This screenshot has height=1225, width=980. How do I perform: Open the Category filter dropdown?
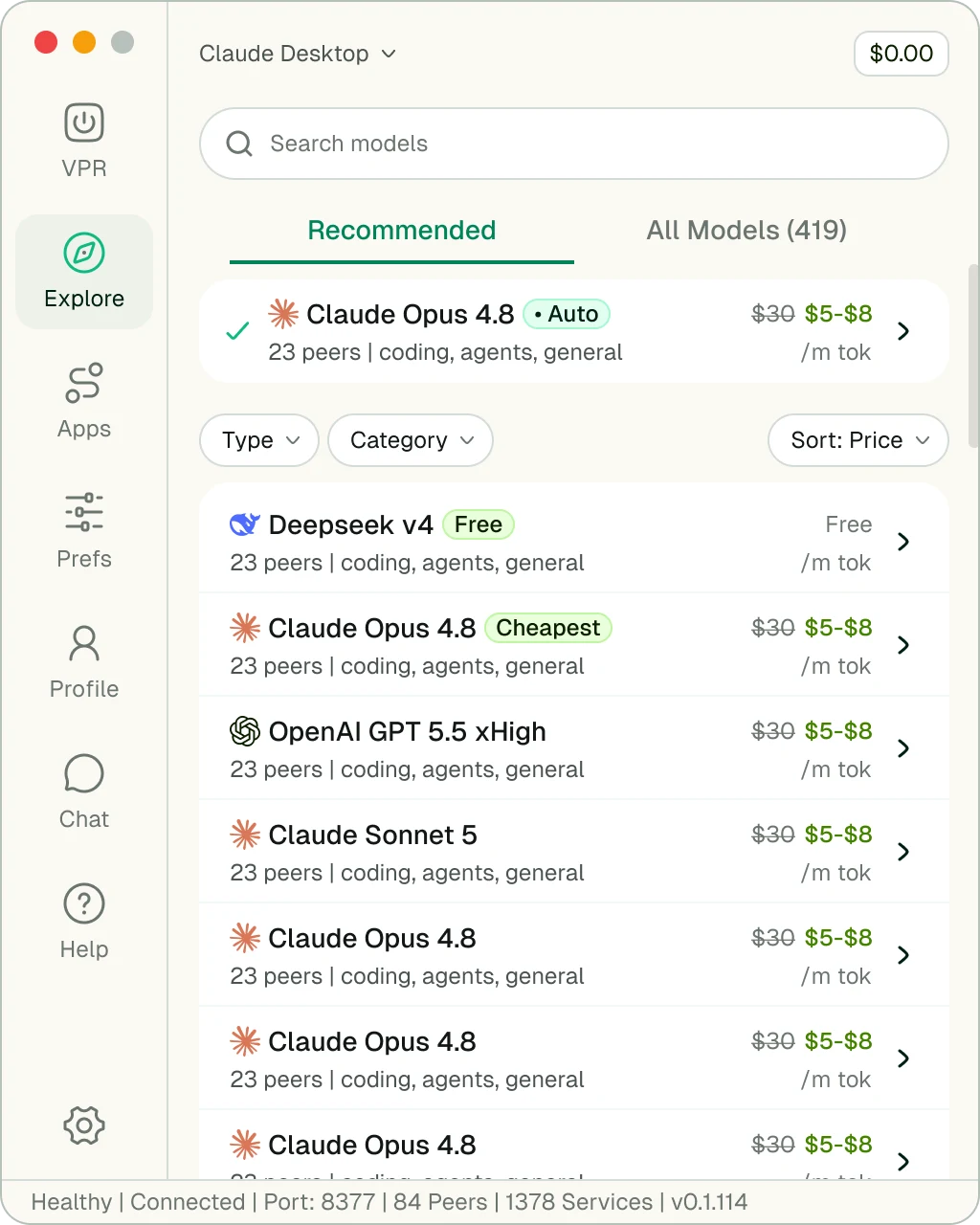[x=411, y=440]
